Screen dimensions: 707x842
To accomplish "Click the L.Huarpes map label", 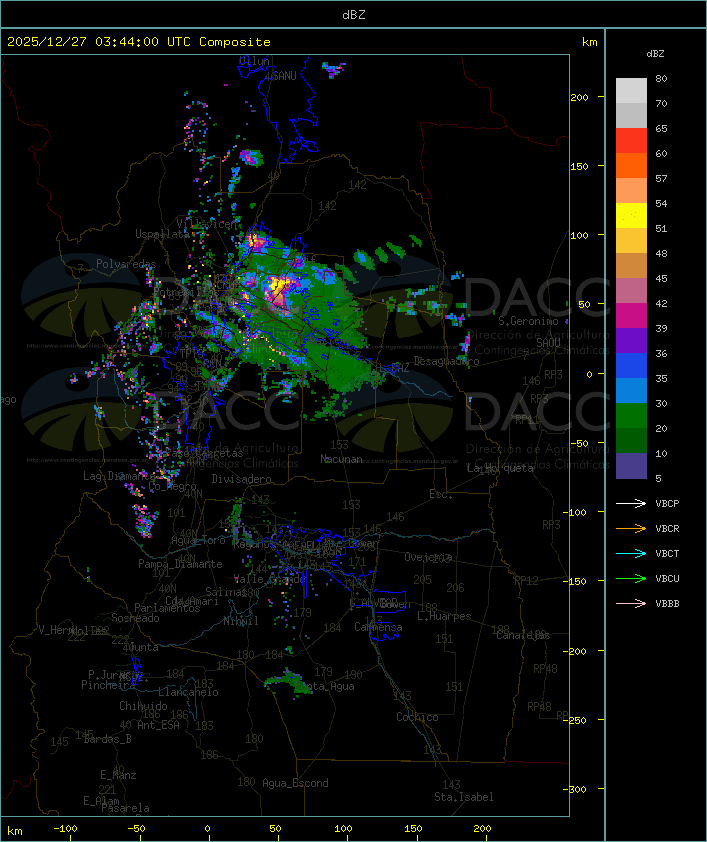I will coord(444,616).
